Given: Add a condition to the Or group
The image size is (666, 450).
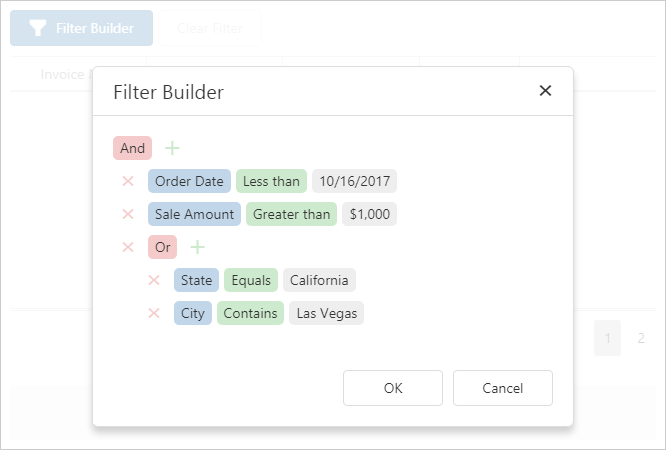Looking at the screenshot, I should pos(197,247).
